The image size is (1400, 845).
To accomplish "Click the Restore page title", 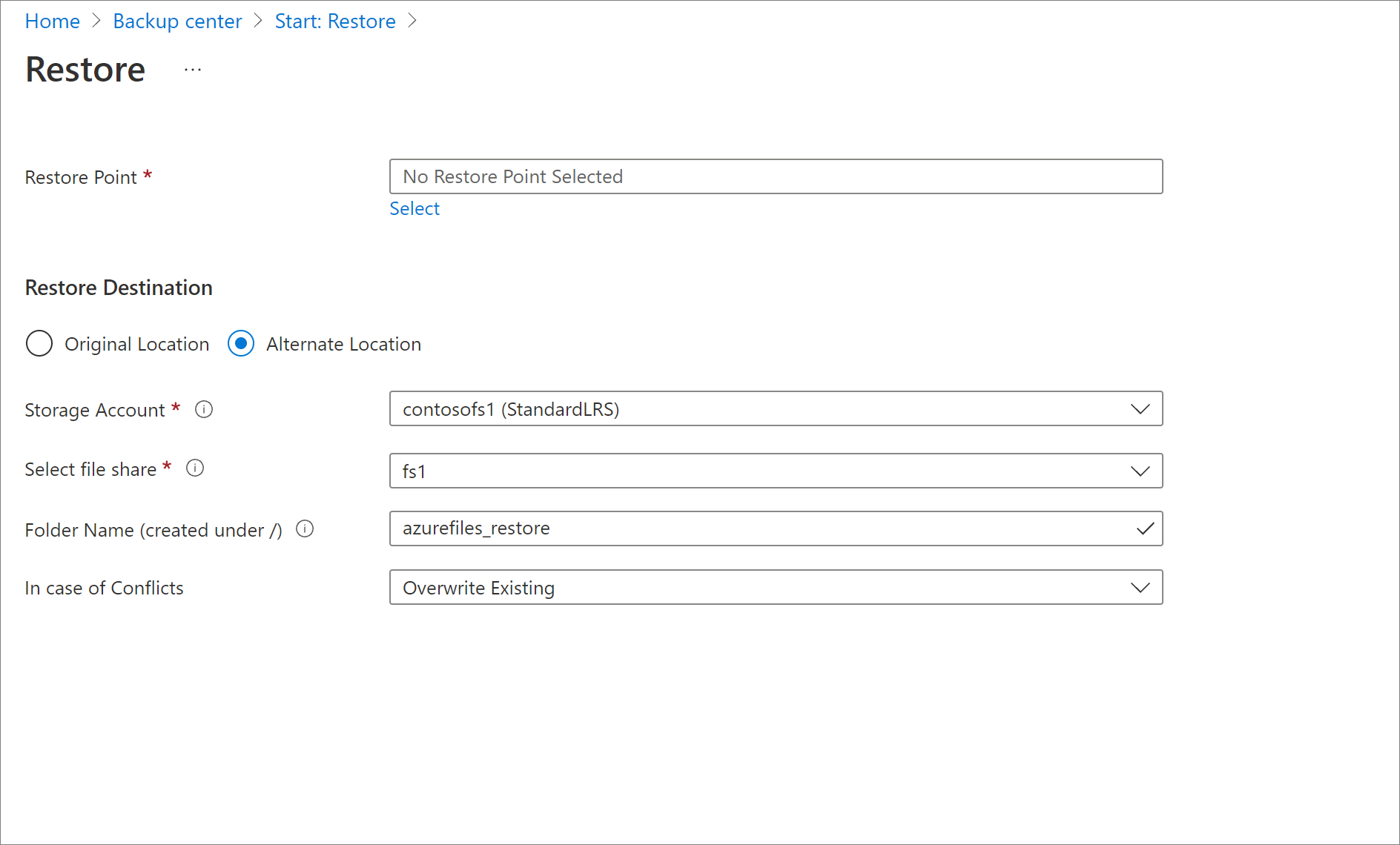I will point(85,70).
